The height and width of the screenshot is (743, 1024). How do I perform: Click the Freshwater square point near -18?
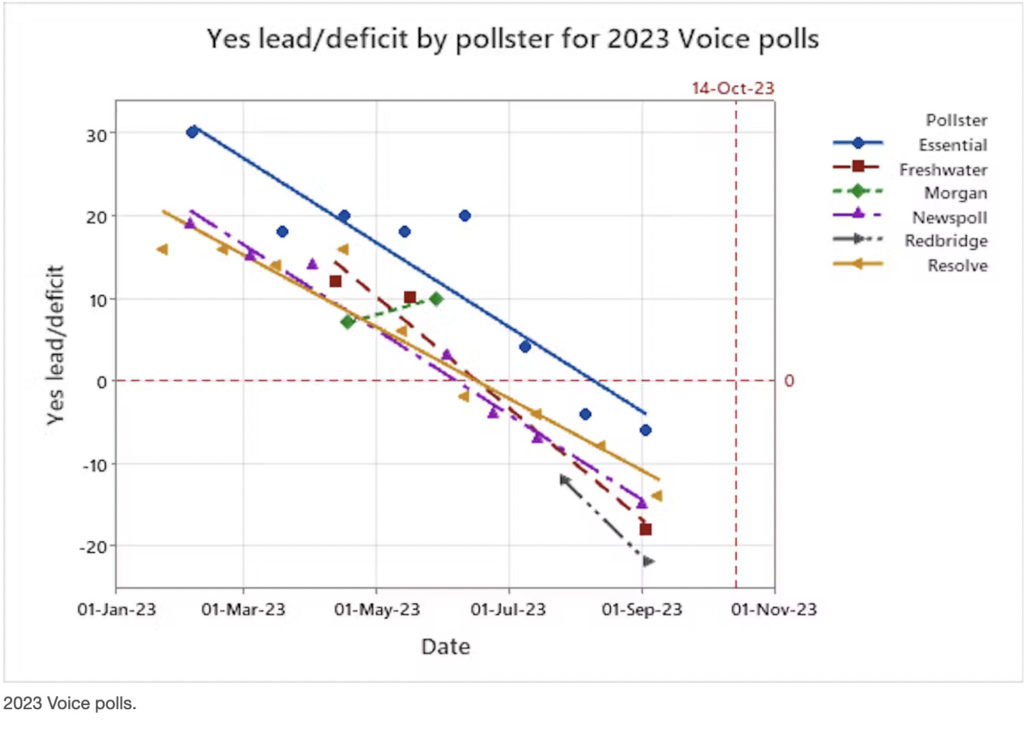[x=646, y=529]
